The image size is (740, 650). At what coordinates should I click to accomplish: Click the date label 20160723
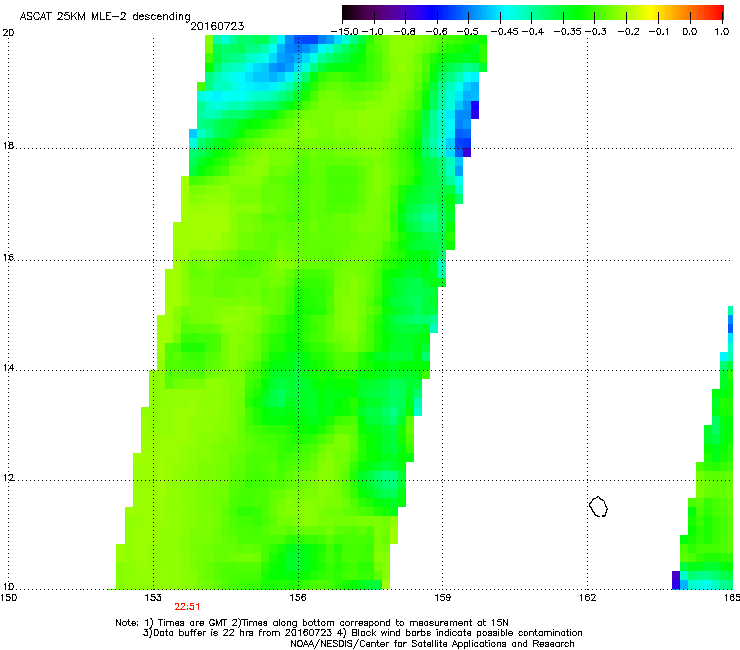click(x=217, y=26)
